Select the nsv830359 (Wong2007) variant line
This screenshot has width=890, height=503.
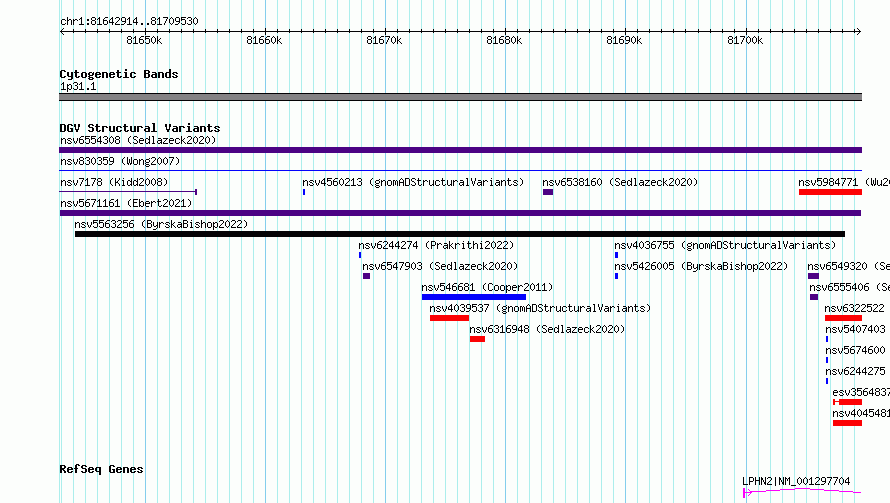[x=460, y=170]
